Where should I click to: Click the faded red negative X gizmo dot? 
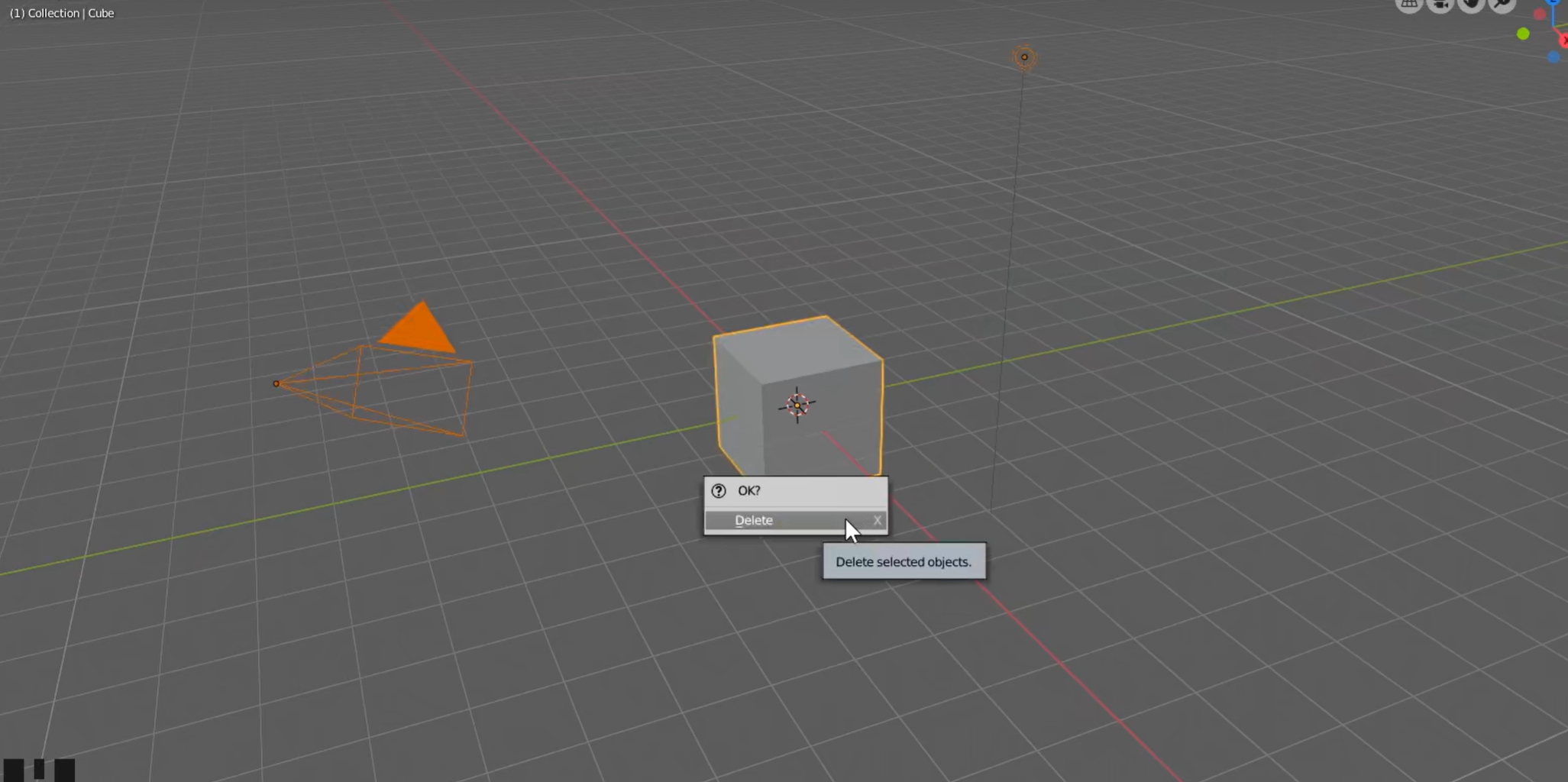[x=1540, y=15]
